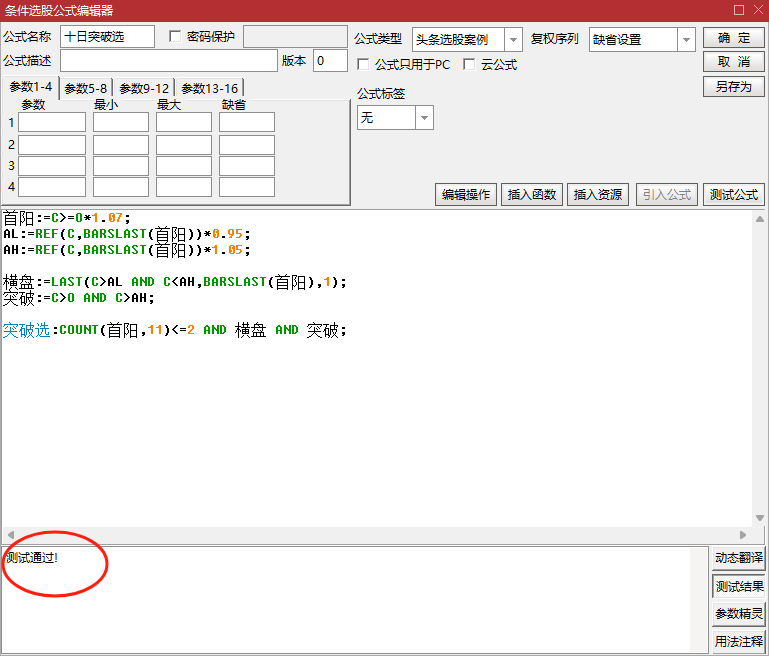
Task: Switch to the 参数13-16 tab
Action: click(209, 88)
